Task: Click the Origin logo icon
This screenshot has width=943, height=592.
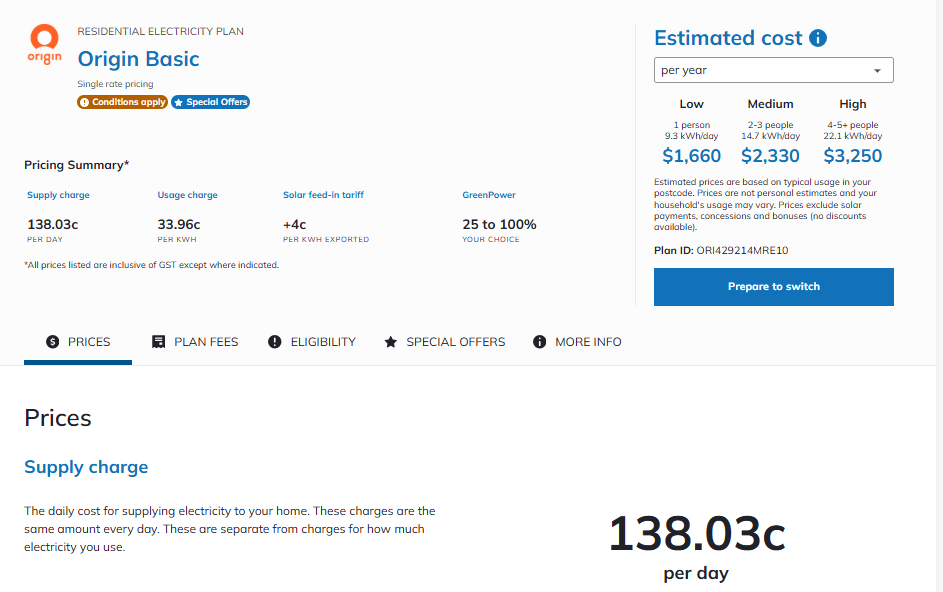Action: 45,44
